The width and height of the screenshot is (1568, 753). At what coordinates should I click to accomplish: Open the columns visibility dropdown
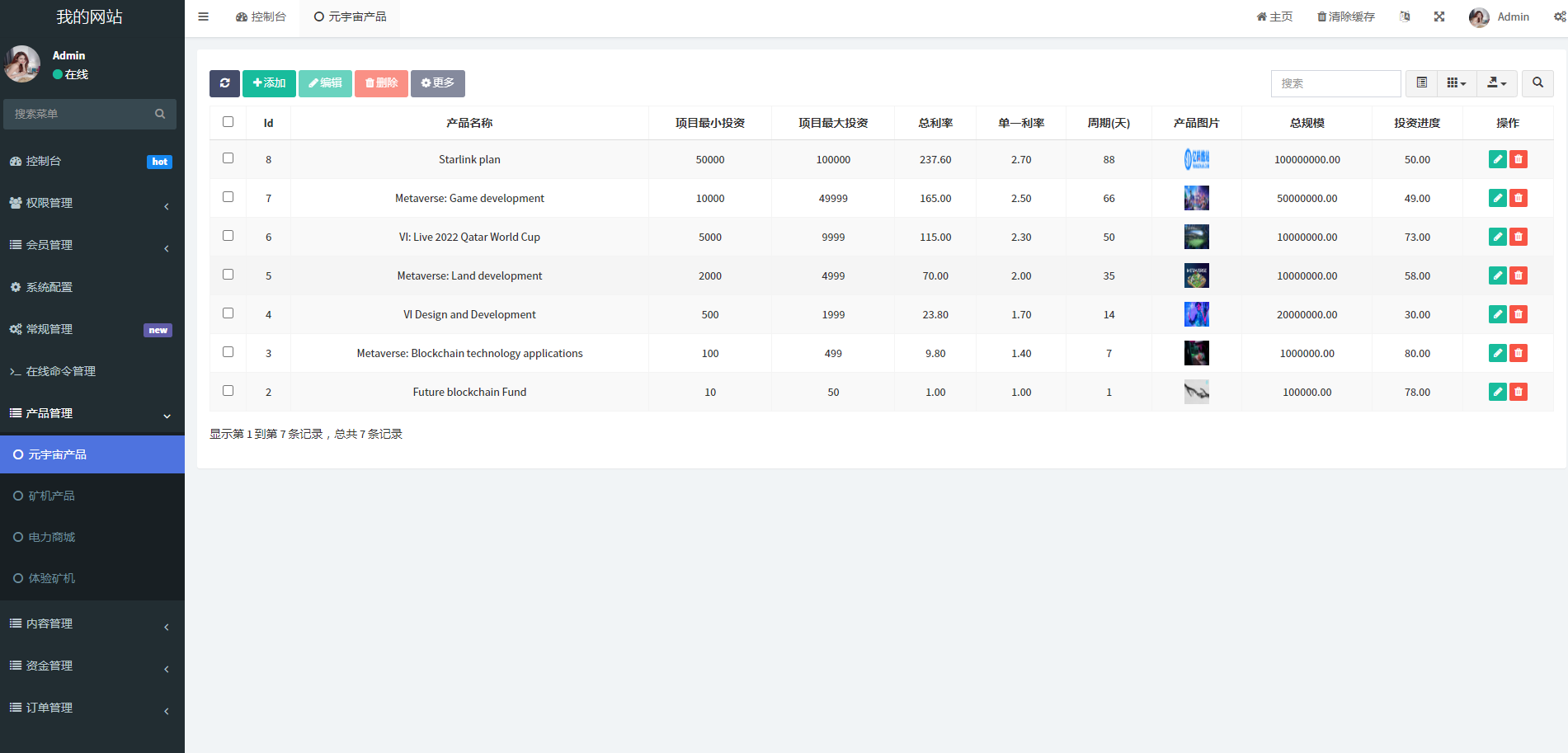point(1457,83)
